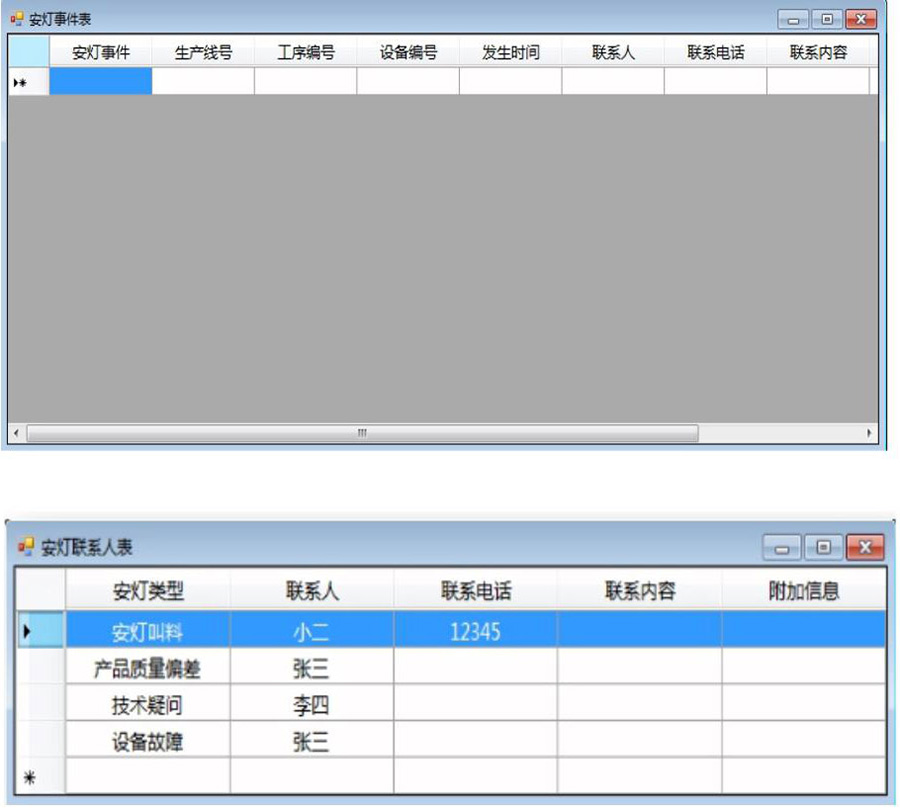Image resolution: width=900 pixels, height=809 pixels.
Task: Click the 发生时间 column header
Action: tap(510, 53)
